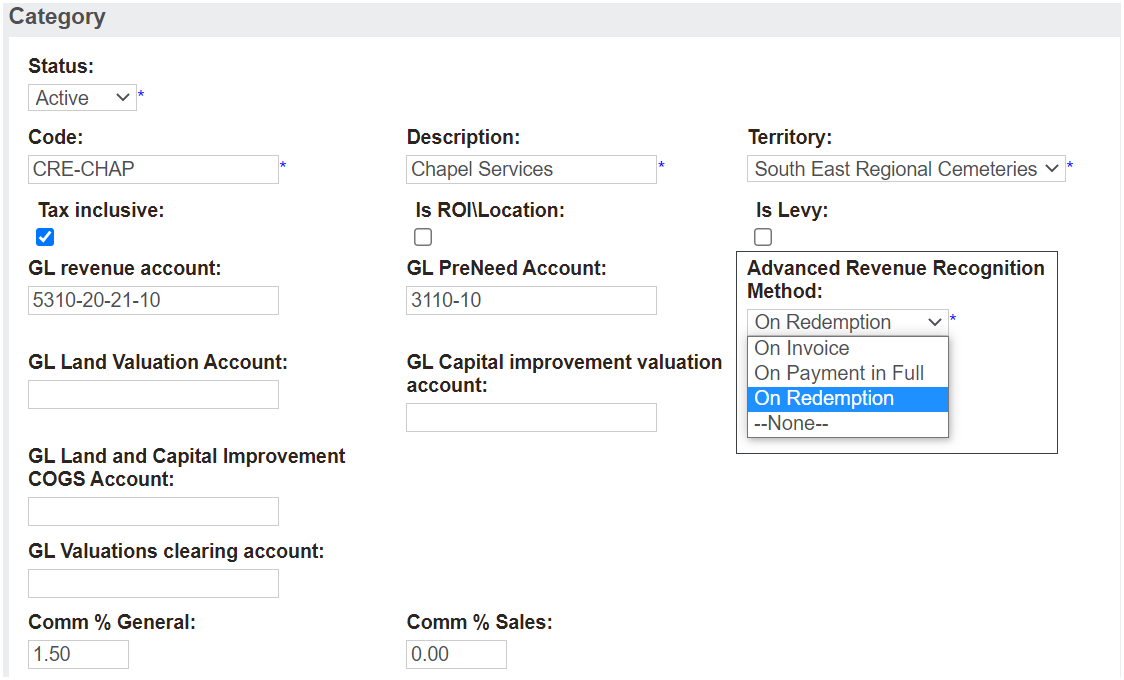Click the Advanced Revenue Recognition Method label
This screenshot has width=1124, height=680.
pyautogui.click(x=895, y=279)
